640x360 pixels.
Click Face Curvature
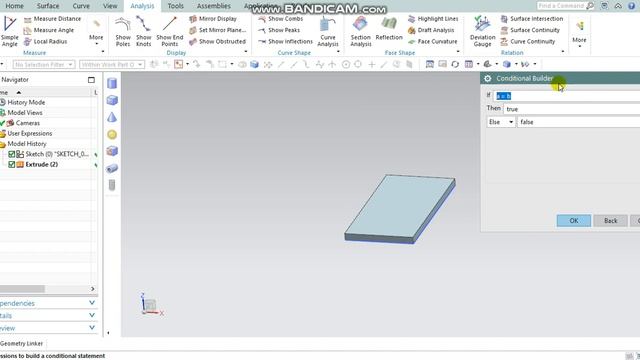tap(432, 41)
